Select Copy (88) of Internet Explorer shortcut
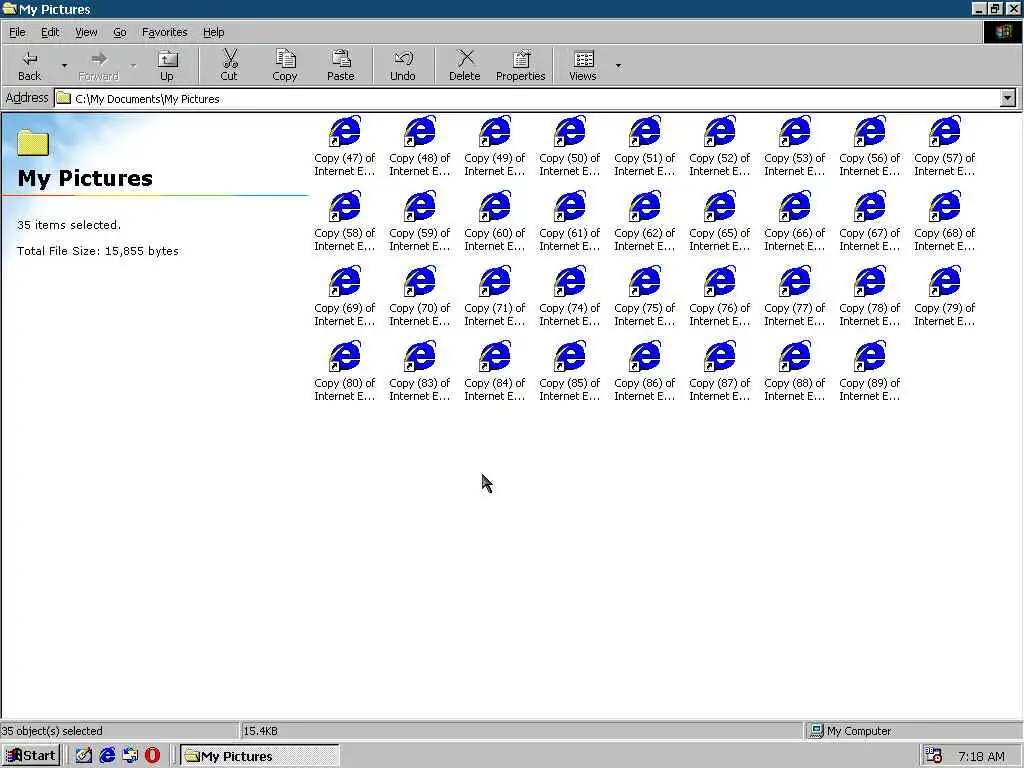The image size is (1024, 768). click(795, 371)
